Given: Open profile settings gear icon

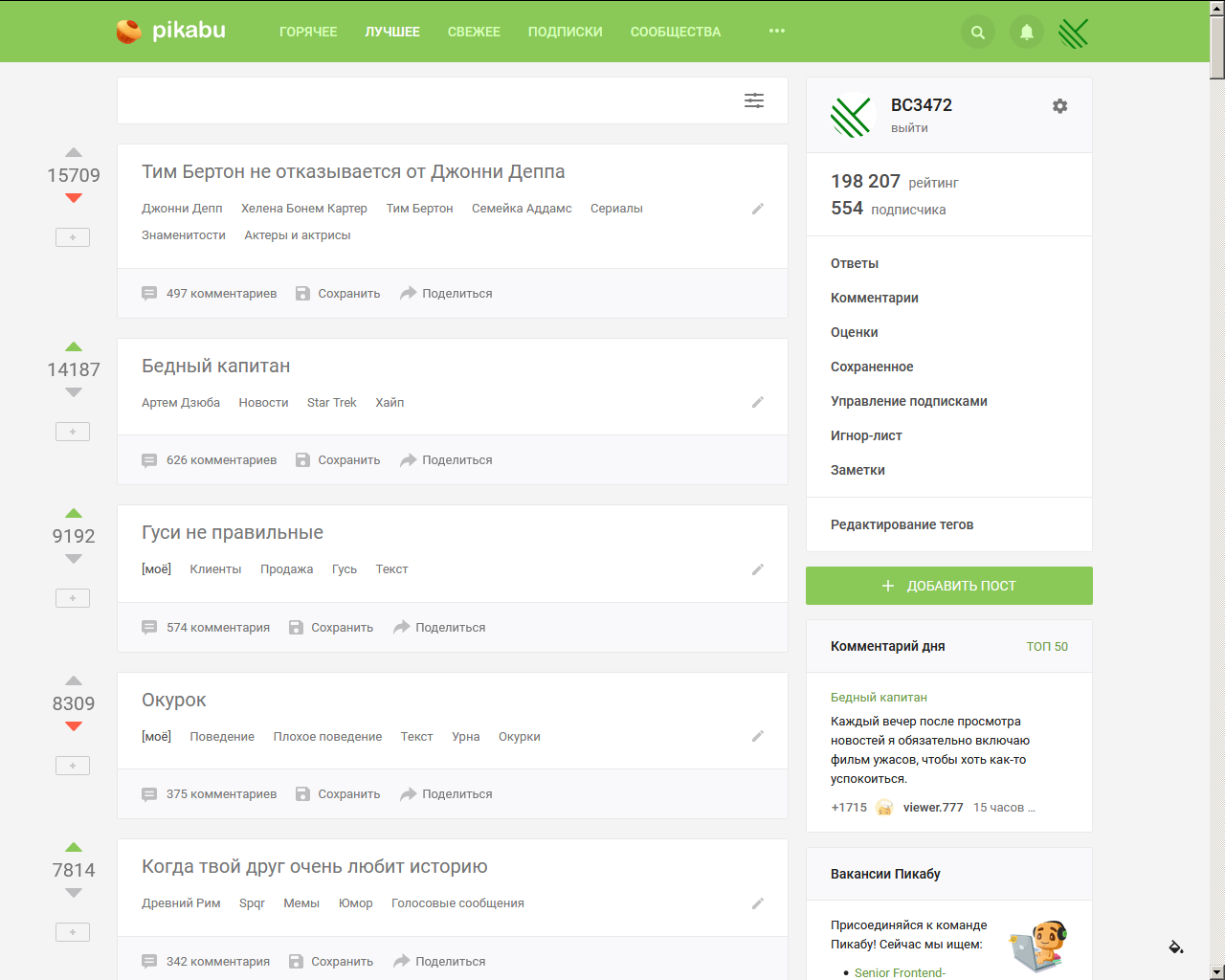Looking at the screenshot, I should tap(1059, 106).
